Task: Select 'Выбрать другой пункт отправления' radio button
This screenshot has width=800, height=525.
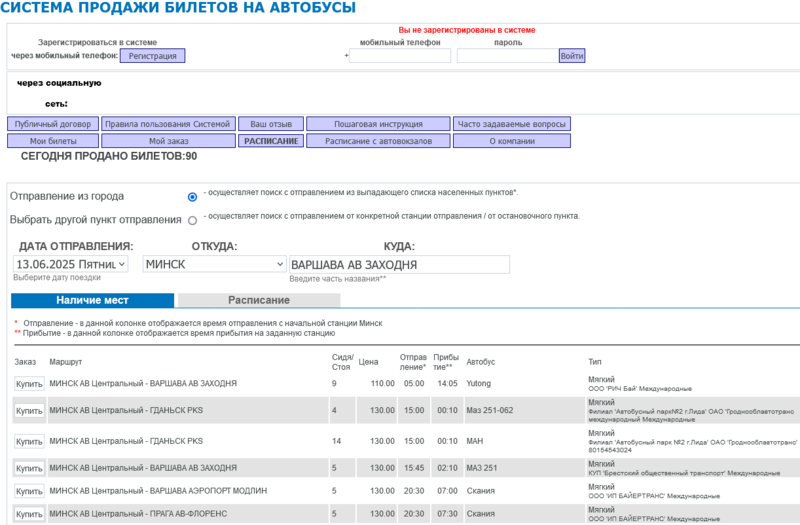Action: pyautogui.click(x=192, y=220)
